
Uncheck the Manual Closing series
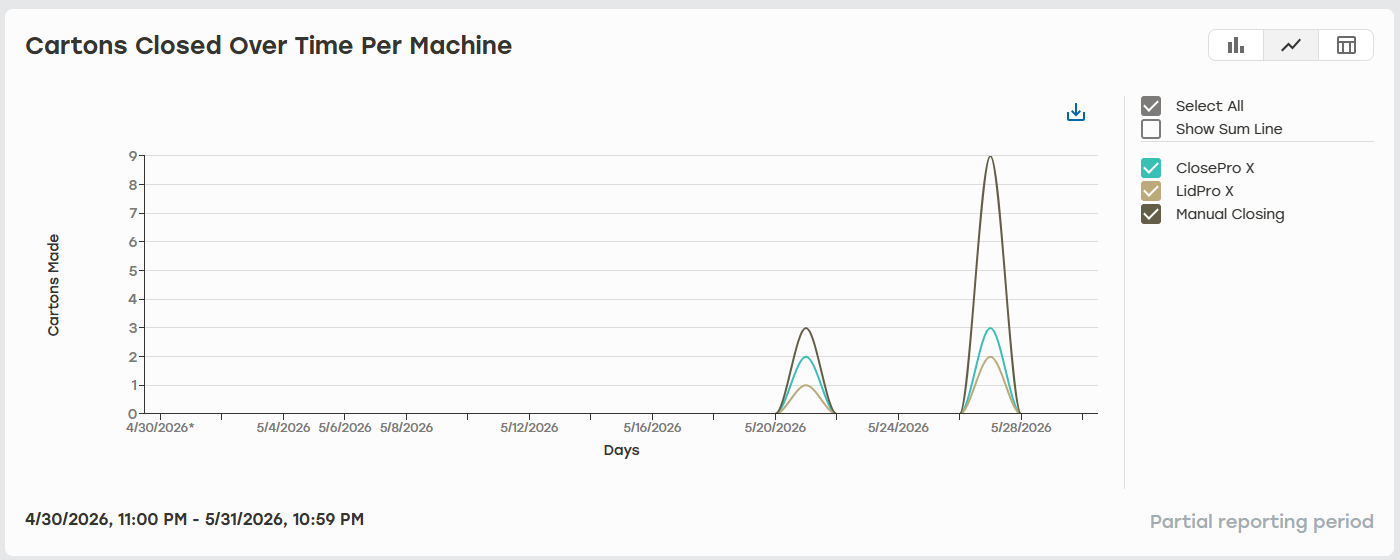pyautogui.click(x=1151, y=214)
